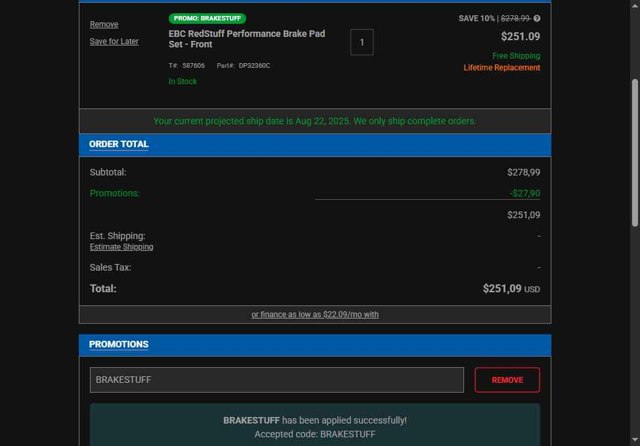Click the quantity box showing 1
The image size is (640, 446).
click(x=362, y=42)
